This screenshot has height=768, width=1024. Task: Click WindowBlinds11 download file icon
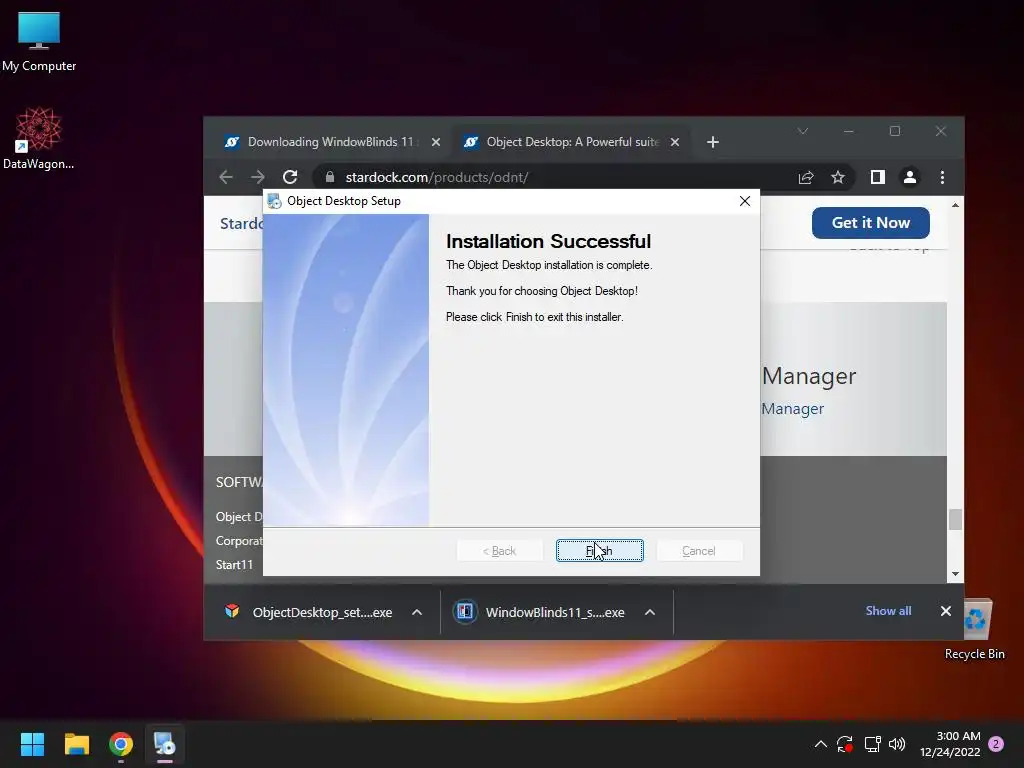coord(465,612)
